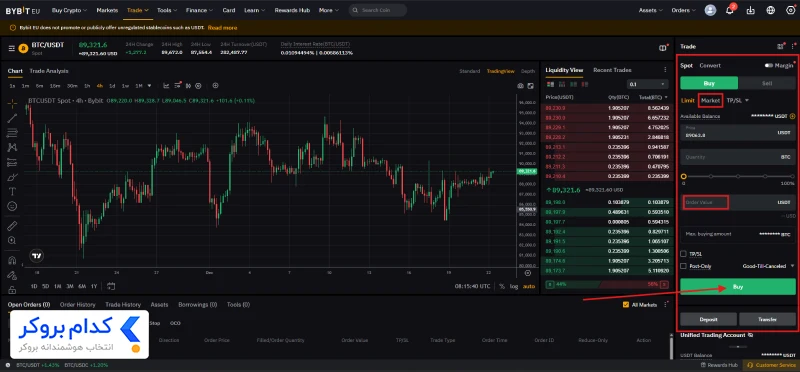The width and height of the screenshot is (800, 372).
Task: Toggle log scale on chart
Action: click(x=513, y=286)
